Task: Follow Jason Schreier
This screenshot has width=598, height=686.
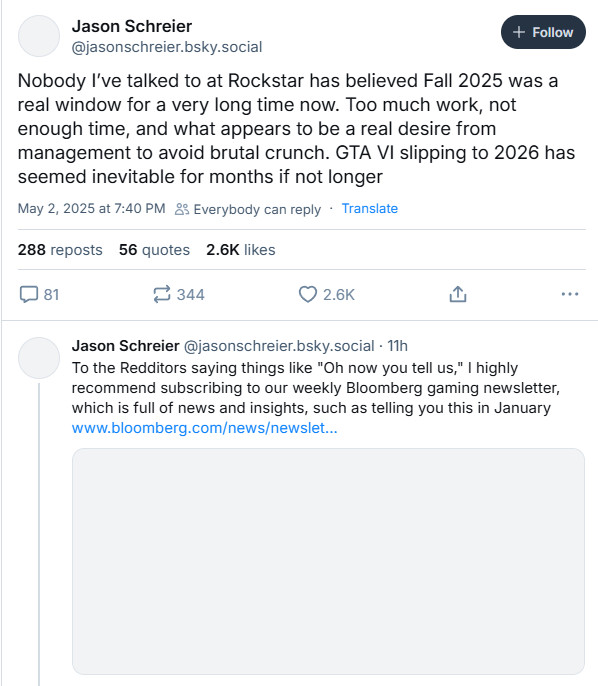Action: (543, 32)
